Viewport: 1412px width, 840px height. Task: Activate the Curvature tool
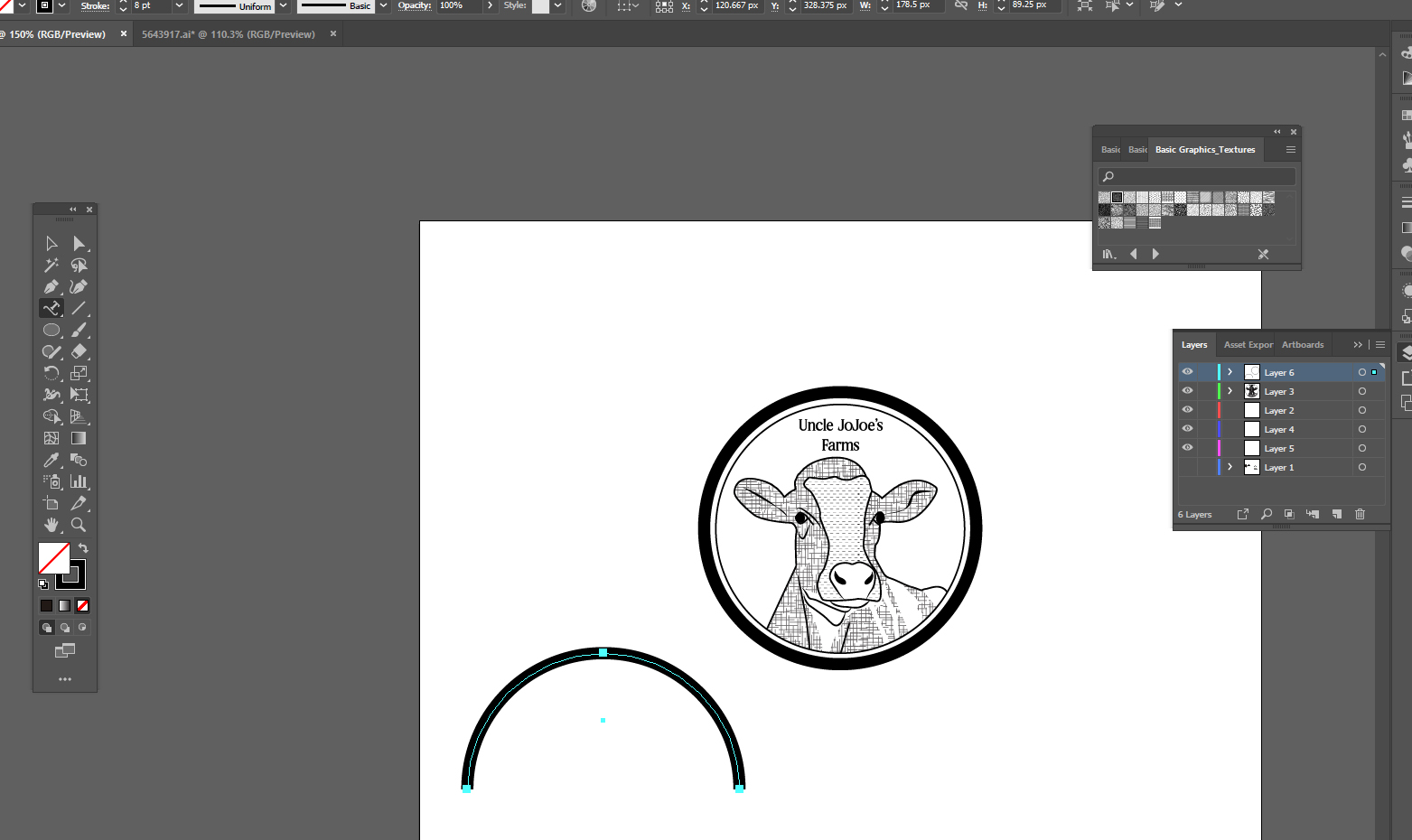pyautogui.click(x=79, y=286)
